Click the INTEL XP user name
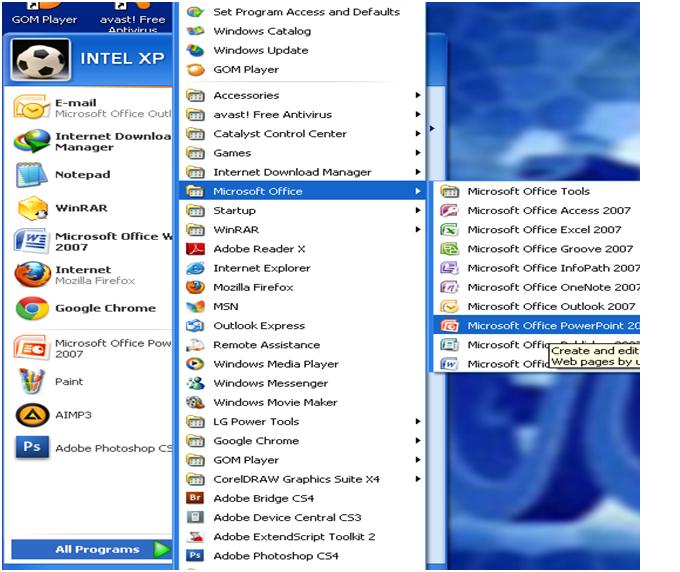 pyautogui.click(x=122, y=58)
